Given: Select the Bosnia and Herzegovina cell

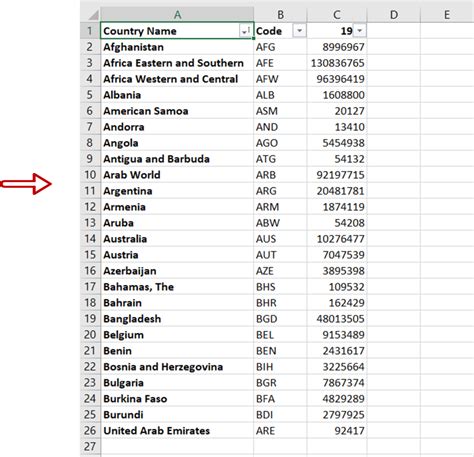Looking at the screenshot, I should coord(177,367).
